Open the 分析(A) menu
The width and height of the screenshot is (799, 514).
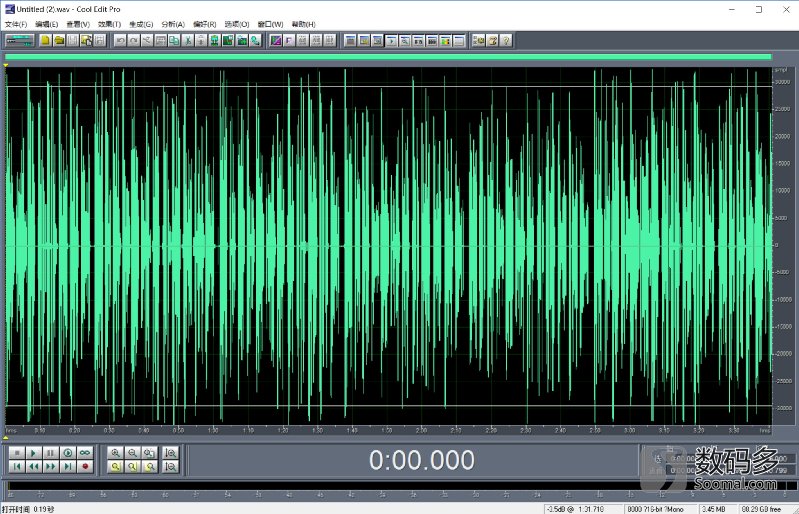click(x=173, y=23)
